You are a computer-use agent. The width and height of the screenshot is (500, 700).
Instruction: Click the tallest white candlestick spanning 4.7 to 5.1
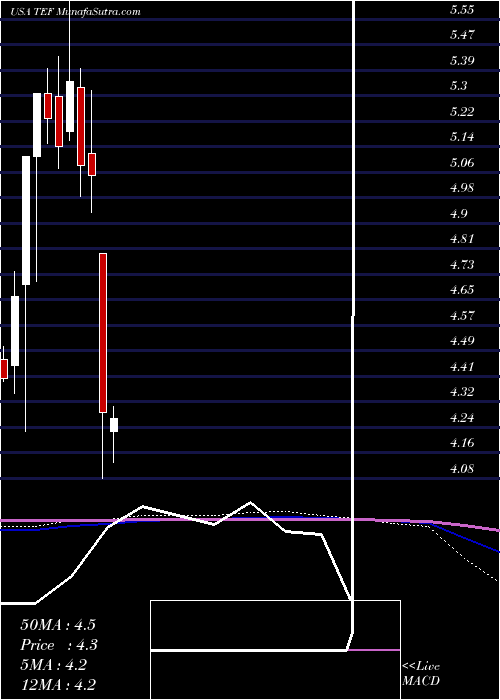(x=26, y=221)
